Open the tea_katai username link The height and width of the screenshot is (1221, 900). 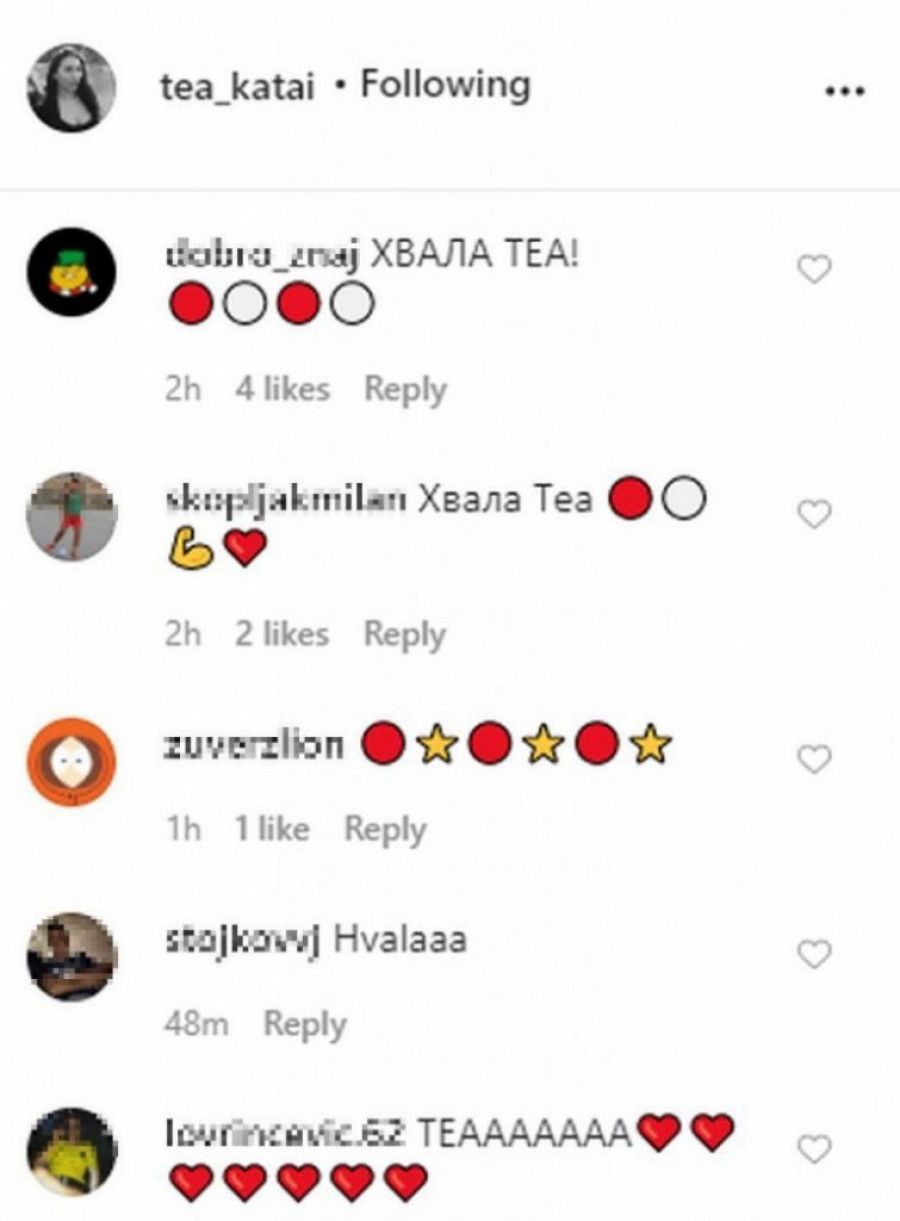(237, 88)
